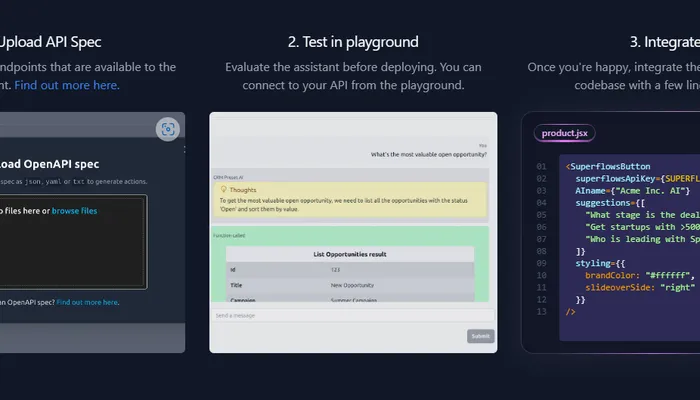This screenshot has height=400, width=700.
Task: Click the brandColor value in code
Action: 655,273
